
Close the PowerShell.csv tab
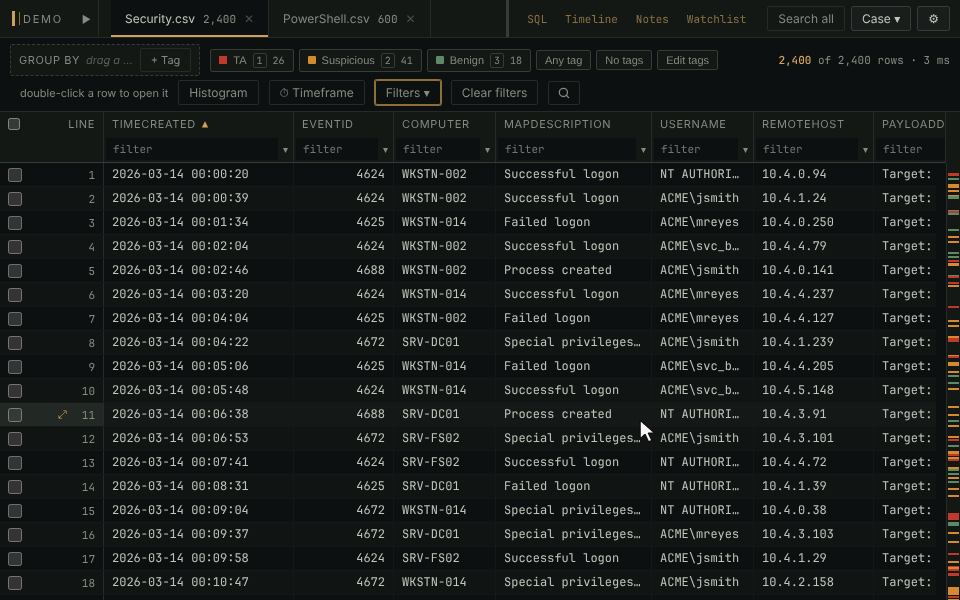pyautogui.click(x=411, y=19)
